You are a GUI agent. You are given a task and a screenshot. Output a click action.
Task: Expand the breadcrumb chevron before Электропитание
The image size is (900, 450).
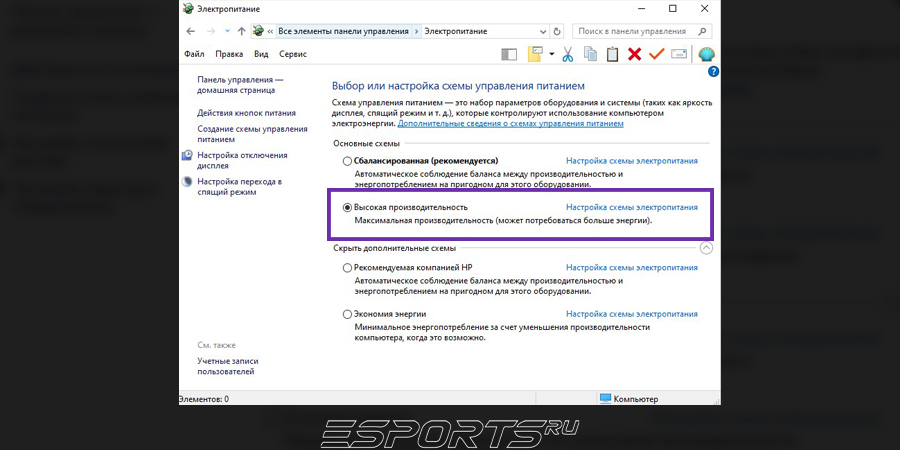coord(417,32)
